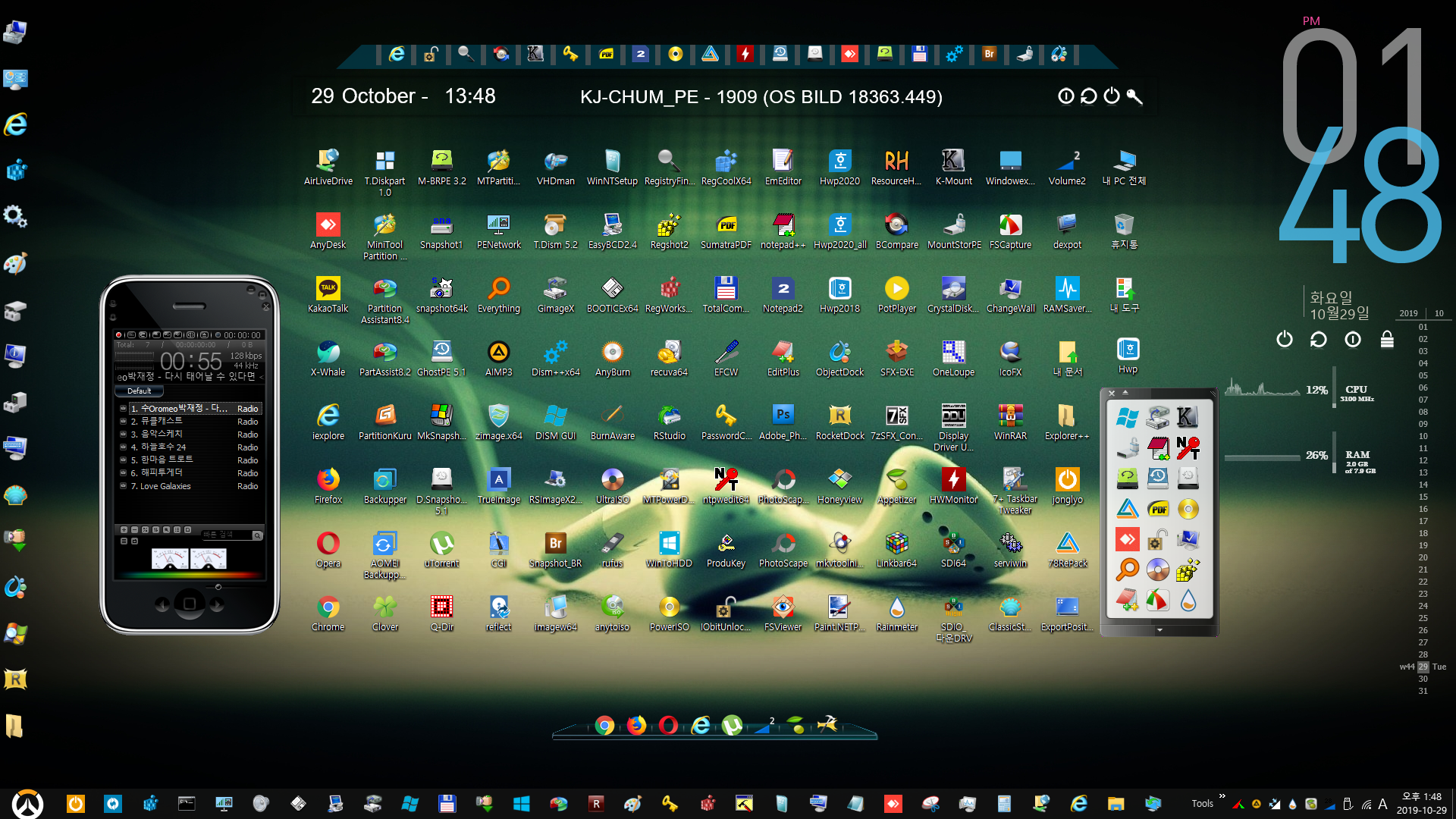Click the NT key icon in the launcher panel

(x=1188, y=447)
